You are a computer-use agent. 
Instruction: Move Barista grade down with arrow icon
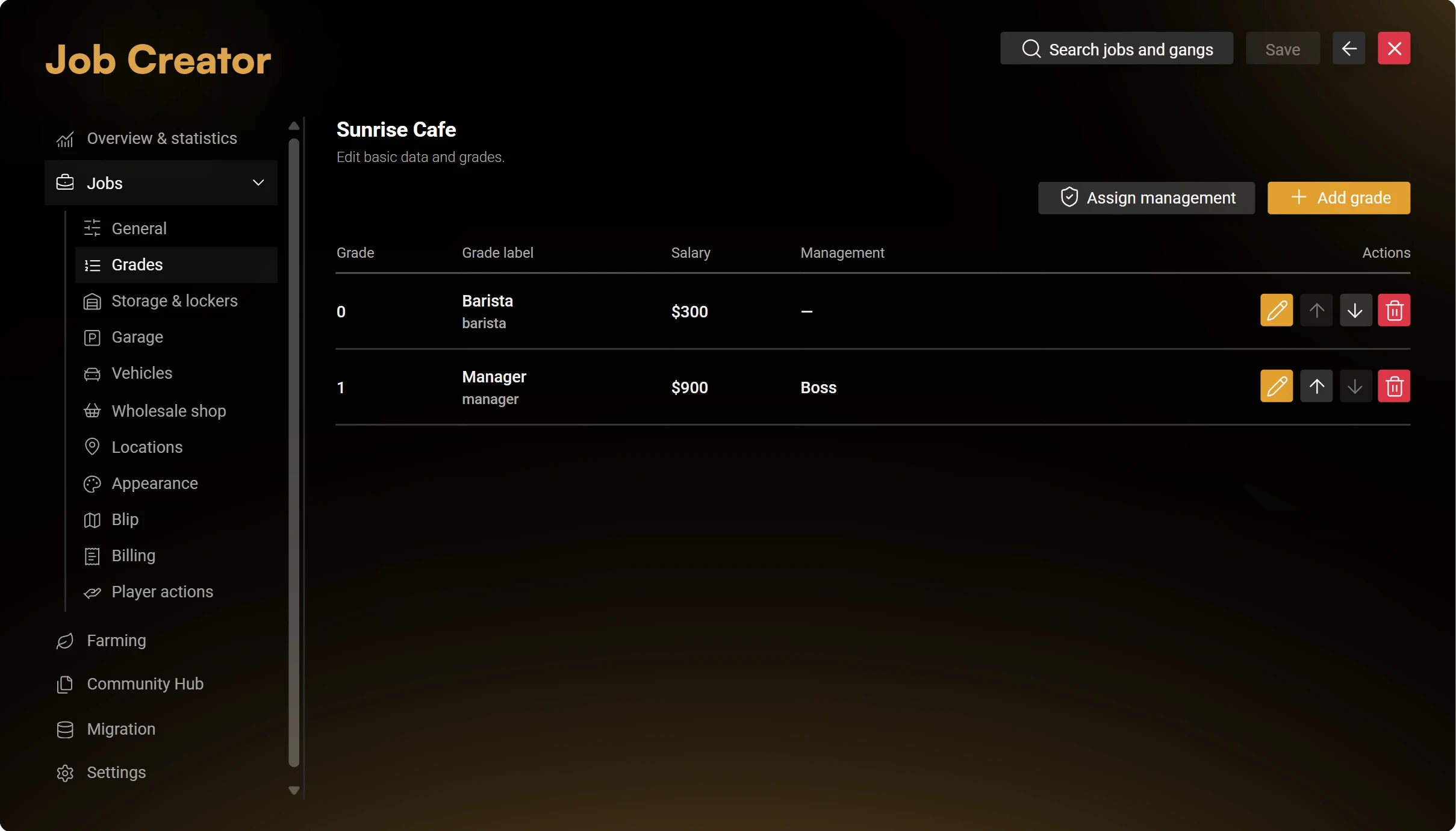click(1355, 311)
